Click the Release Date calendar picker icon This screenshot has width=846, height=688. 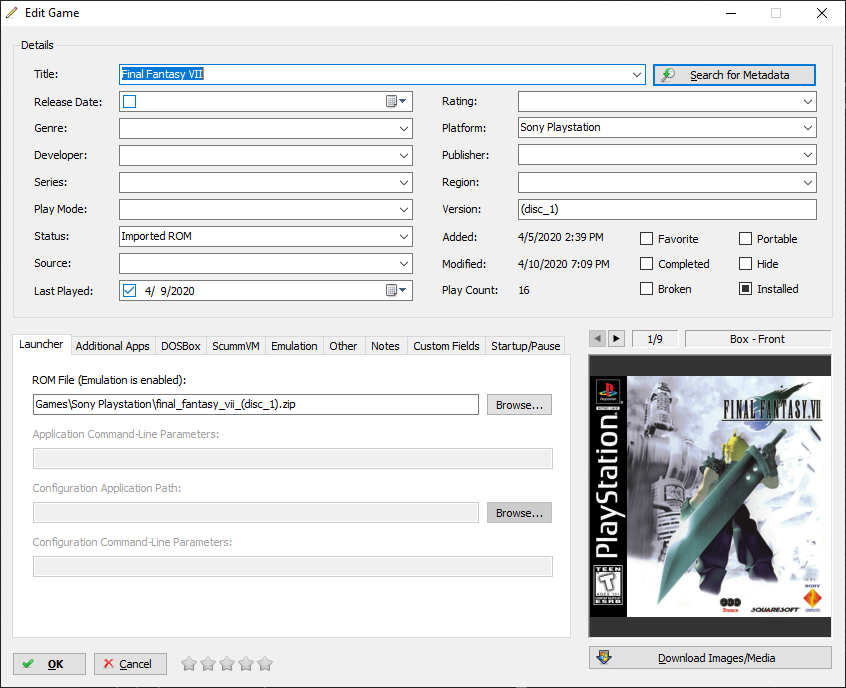coord(396,101)
